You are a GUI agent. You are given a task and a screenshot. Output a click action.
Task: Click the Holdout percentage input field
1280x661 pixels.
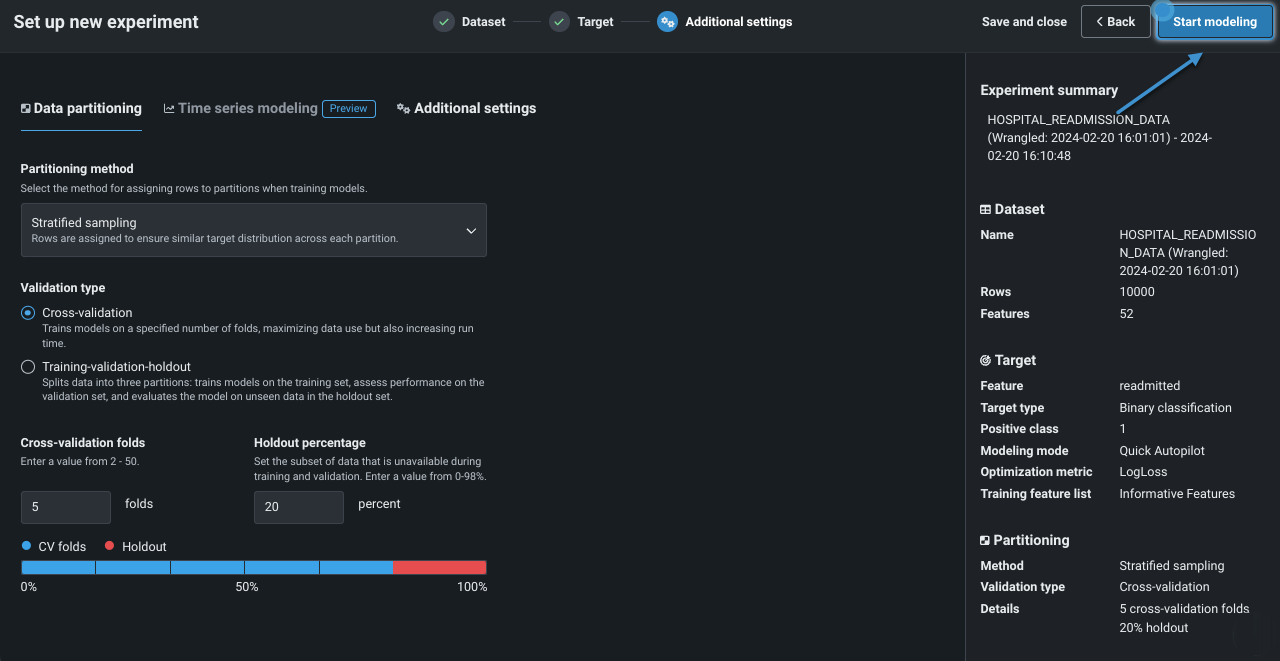pos(298,507)
